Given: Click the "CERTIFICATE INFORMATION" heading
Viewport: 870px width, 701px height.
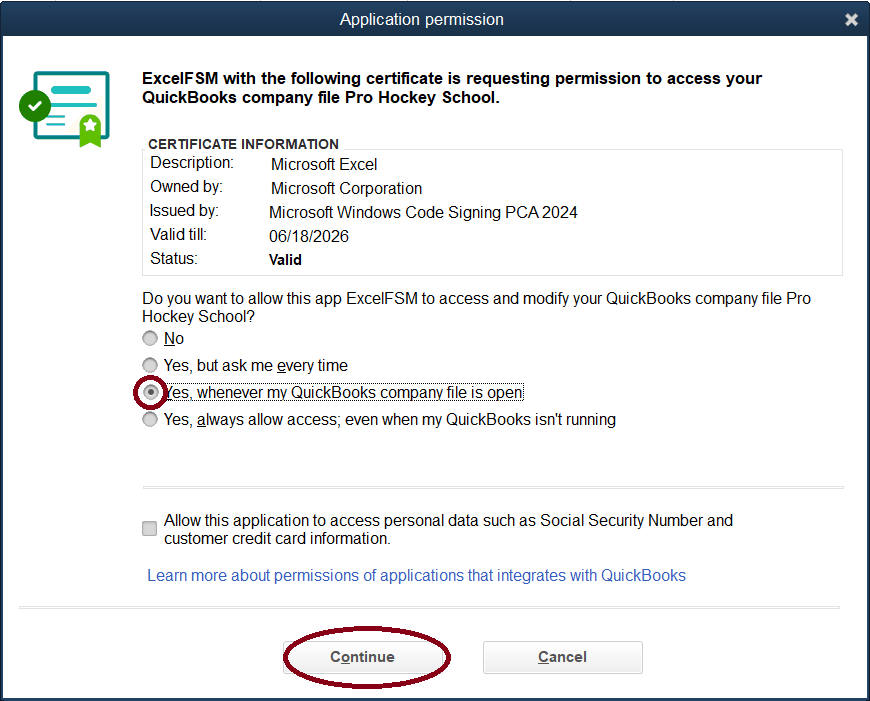Looking at the screenshot, I should pos(243,144).
